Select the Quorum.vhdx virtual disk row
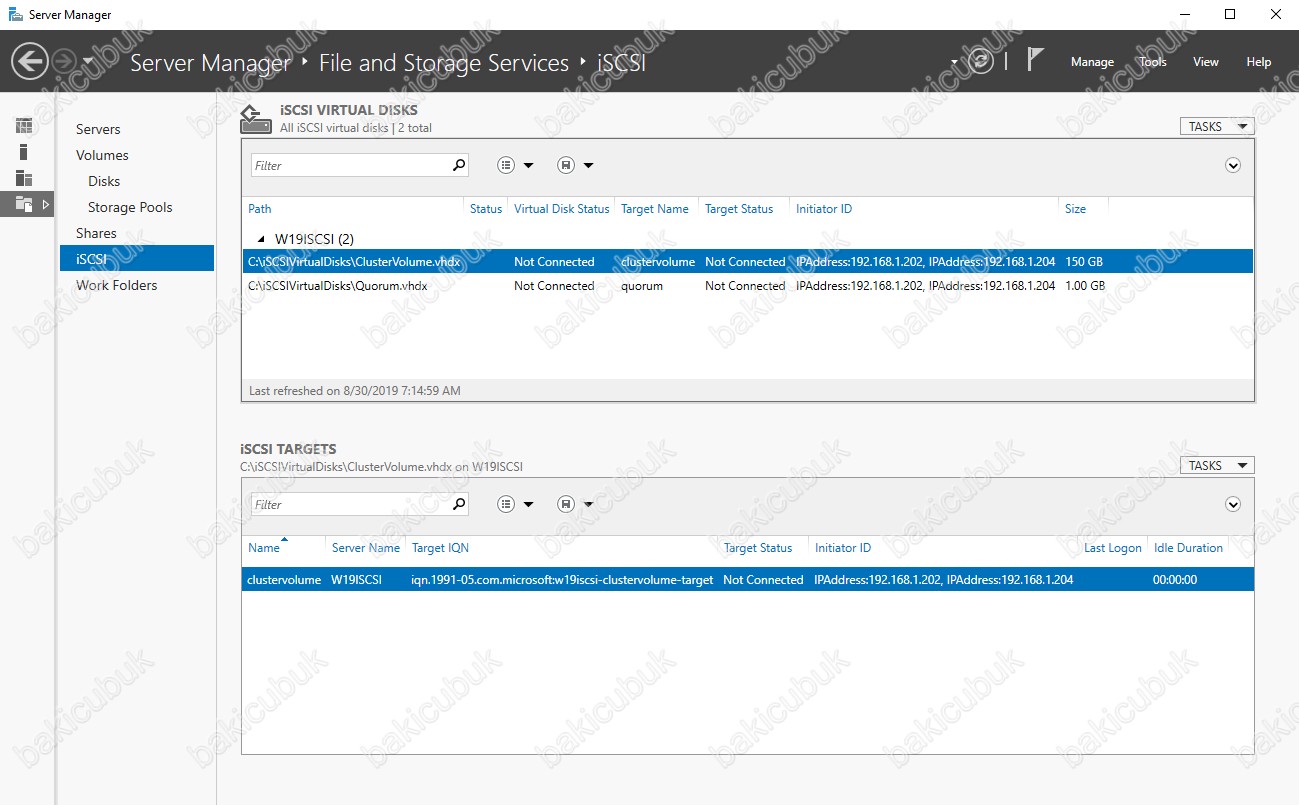 (x=747, y=285)
